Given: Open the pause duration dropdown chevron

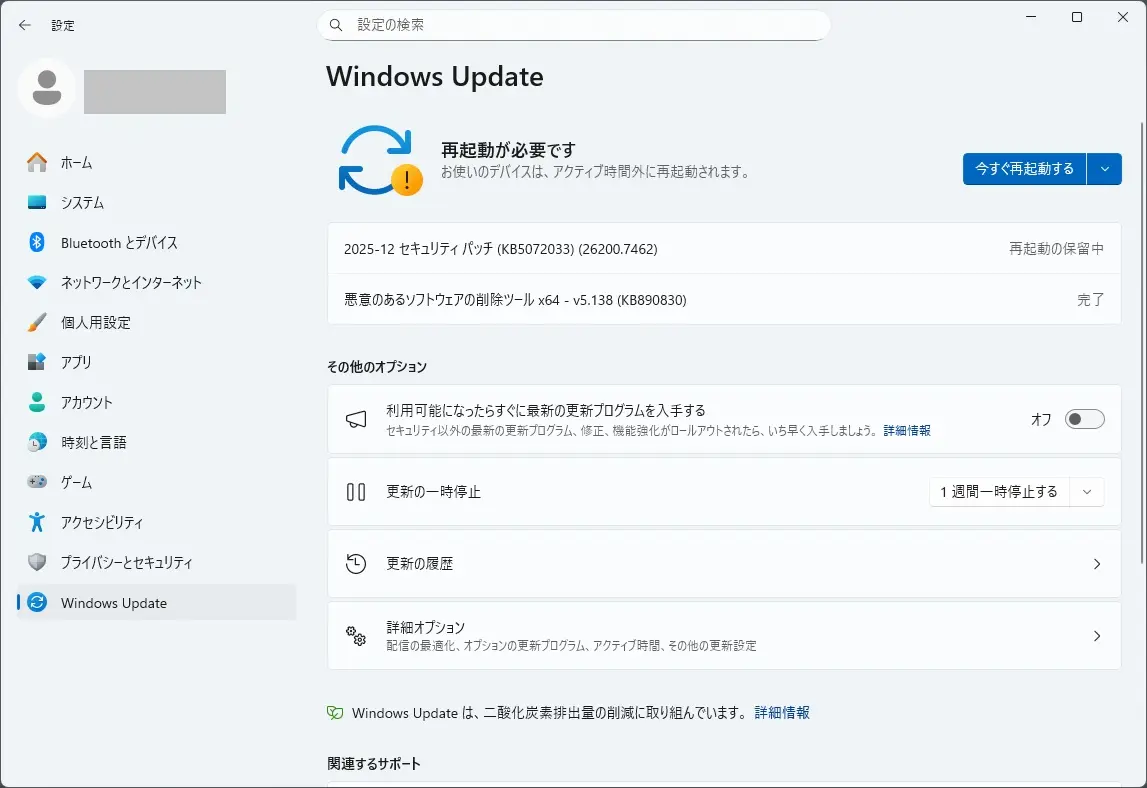Looking at the screenshot, I should (1087, 492).
